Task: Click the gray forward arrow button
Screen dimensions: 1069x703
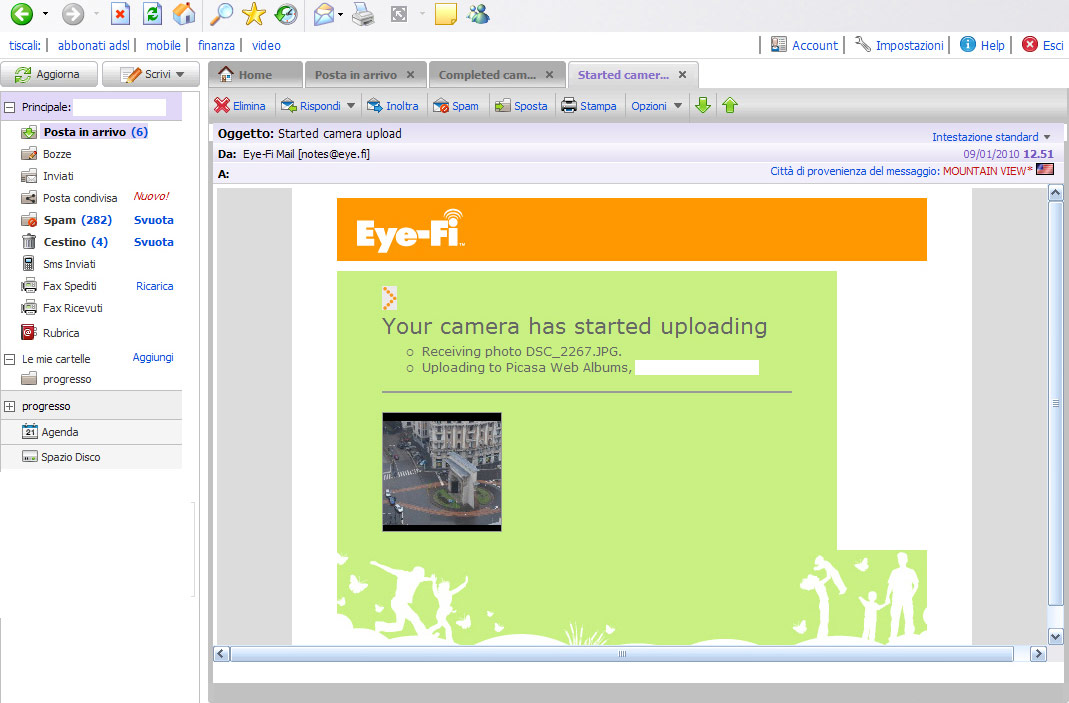Action: (73, 14)
